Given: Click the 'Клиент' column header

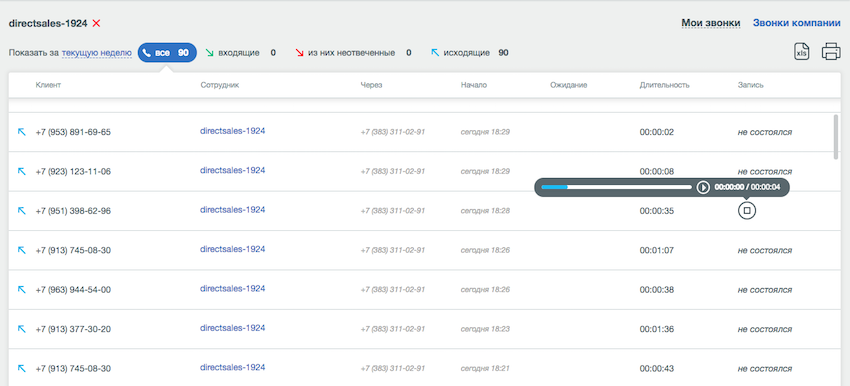Looking at the screenshot, I should 48,85.
